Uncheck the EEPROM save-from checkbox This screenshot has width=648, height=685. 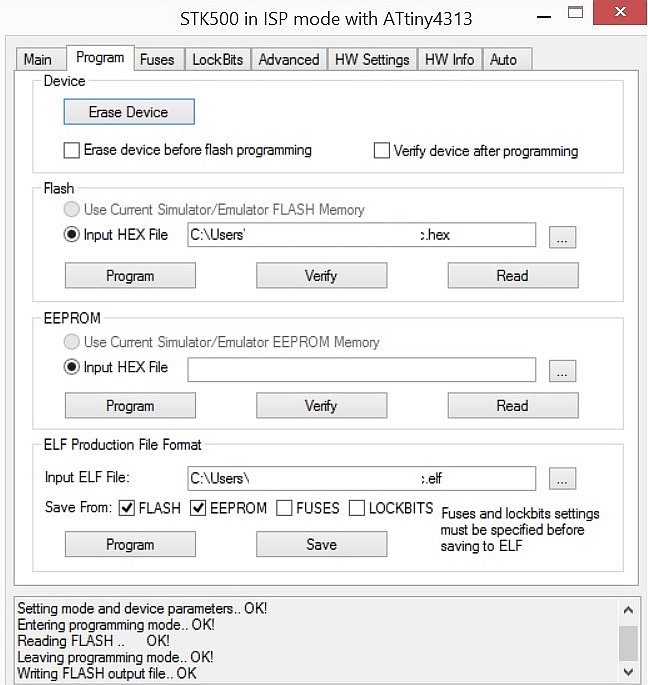click(x=198, y=508)
